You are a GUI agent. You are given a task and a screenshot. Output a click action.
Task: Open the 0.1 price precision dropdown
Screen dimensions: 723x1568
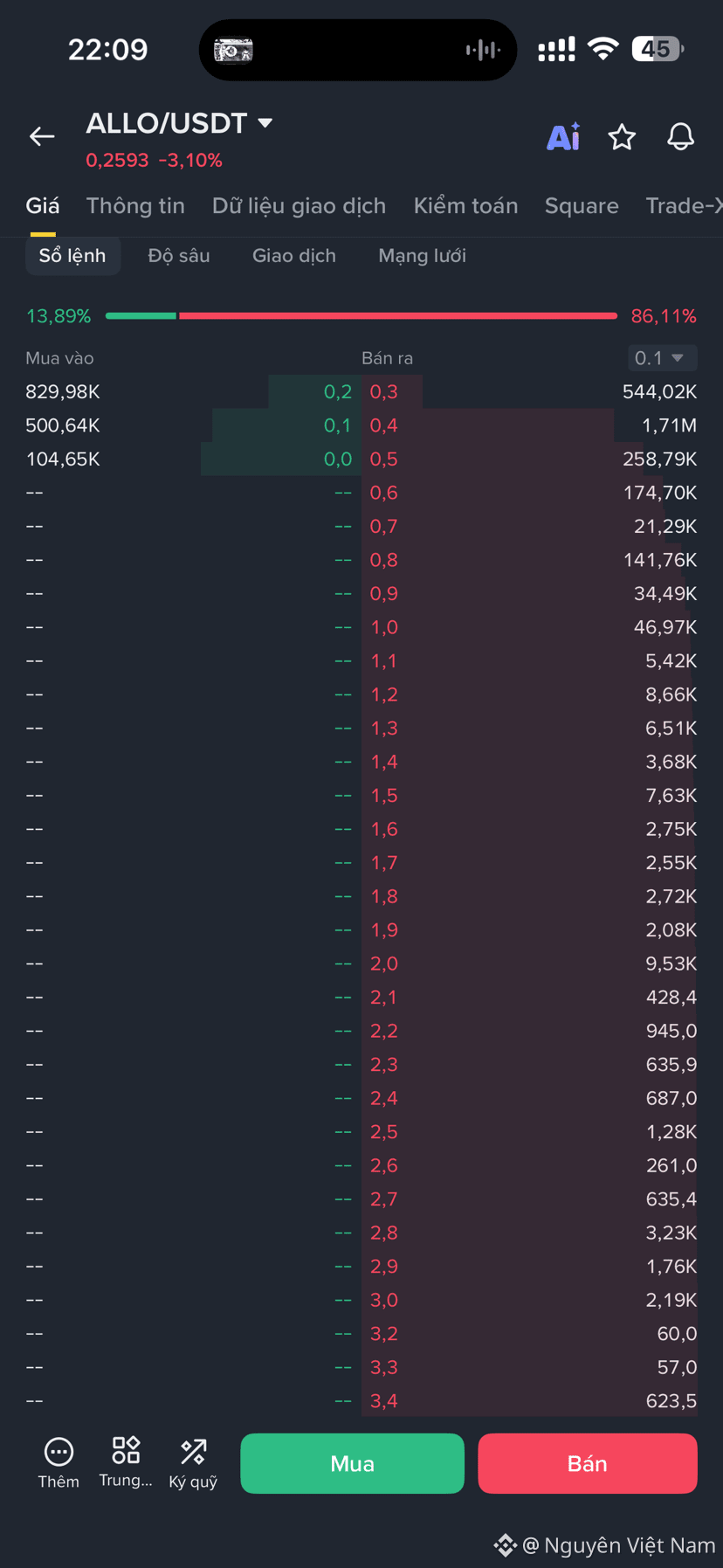(662, 358)
